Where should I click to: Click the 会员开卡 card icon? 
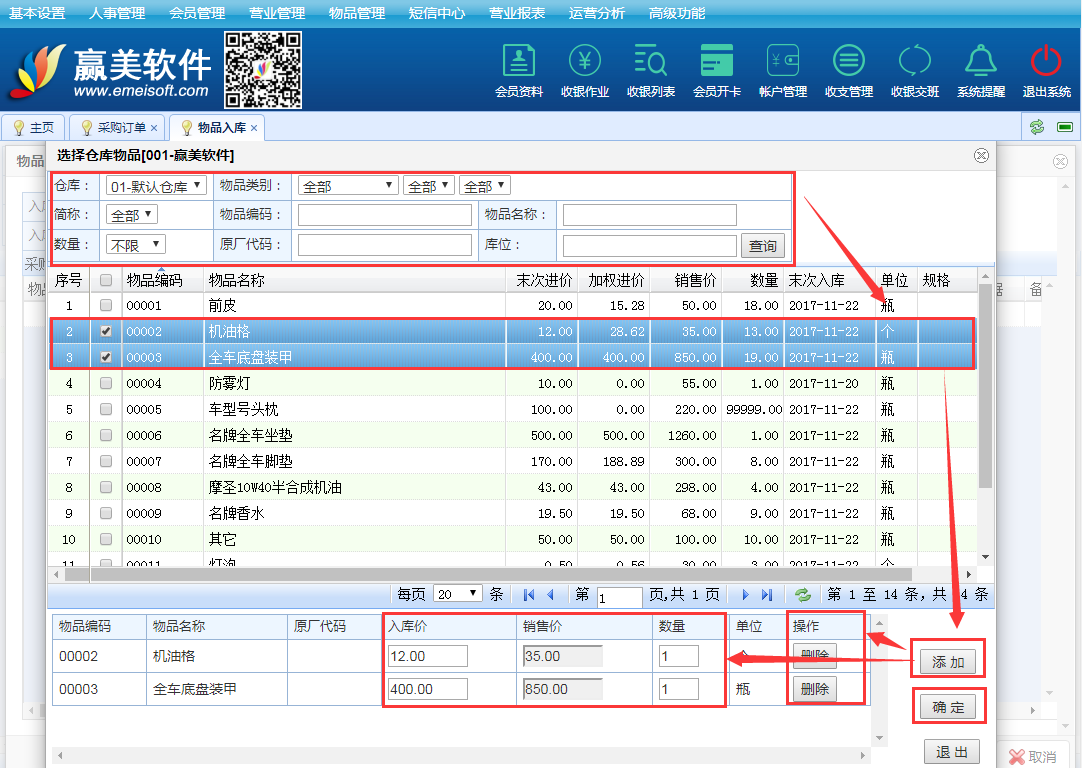click(x=717, y=62)
